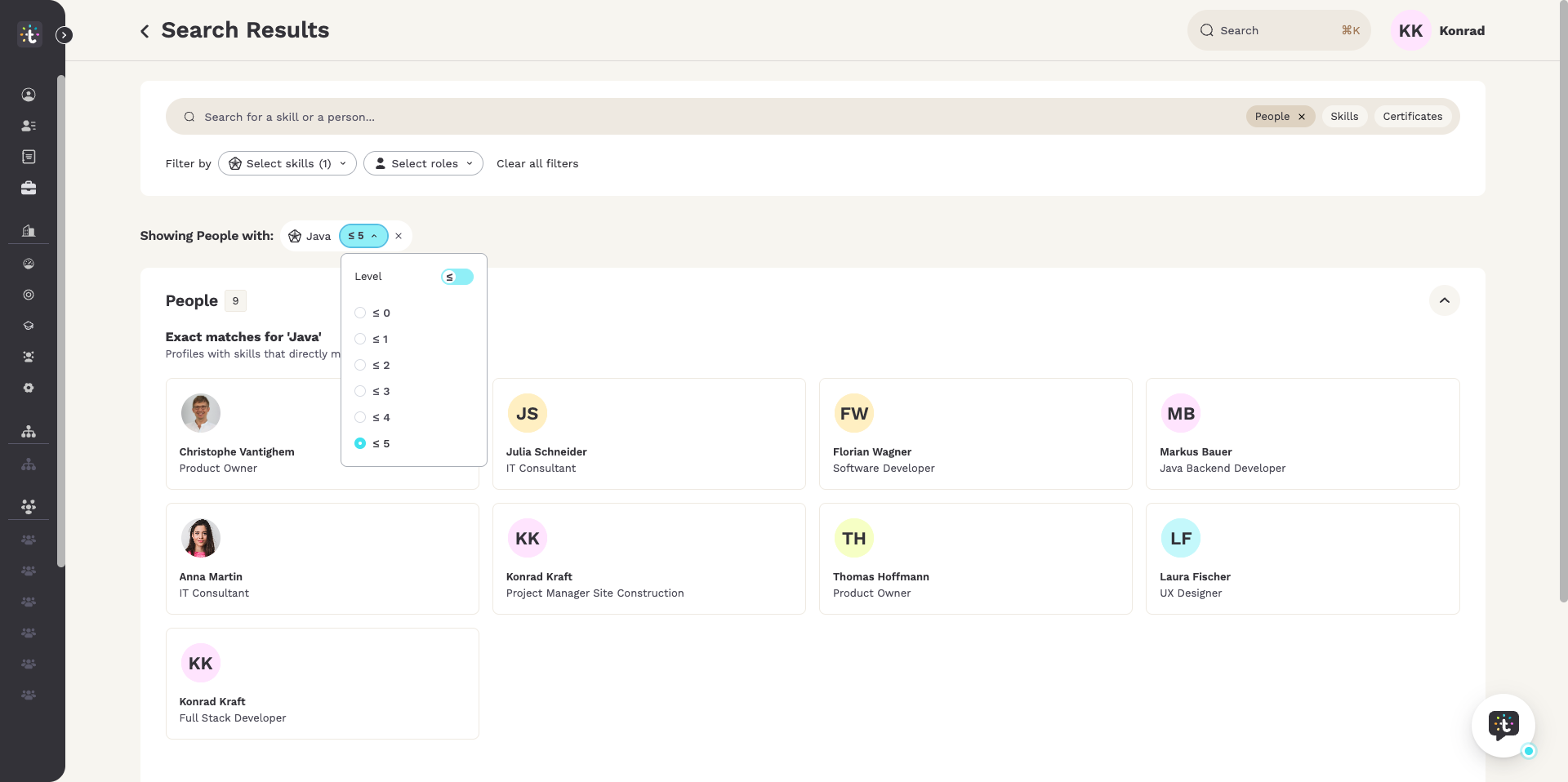Select the ≤ 1 level radio option
Image resolution: width=1568 pixels, height=782 pixels.
[x=360, y=339]
